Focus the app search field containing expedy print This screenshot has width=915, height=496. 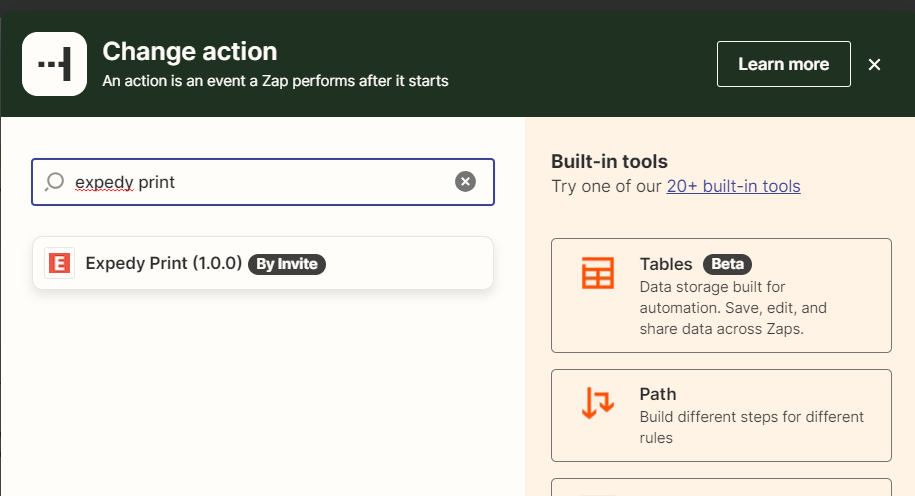(x=263, y=182)
